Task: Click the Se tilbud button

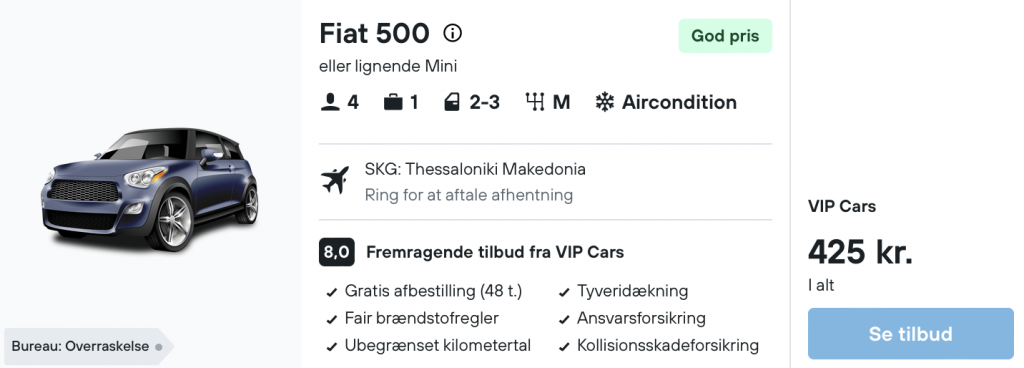Action: (x=910, y=333)
